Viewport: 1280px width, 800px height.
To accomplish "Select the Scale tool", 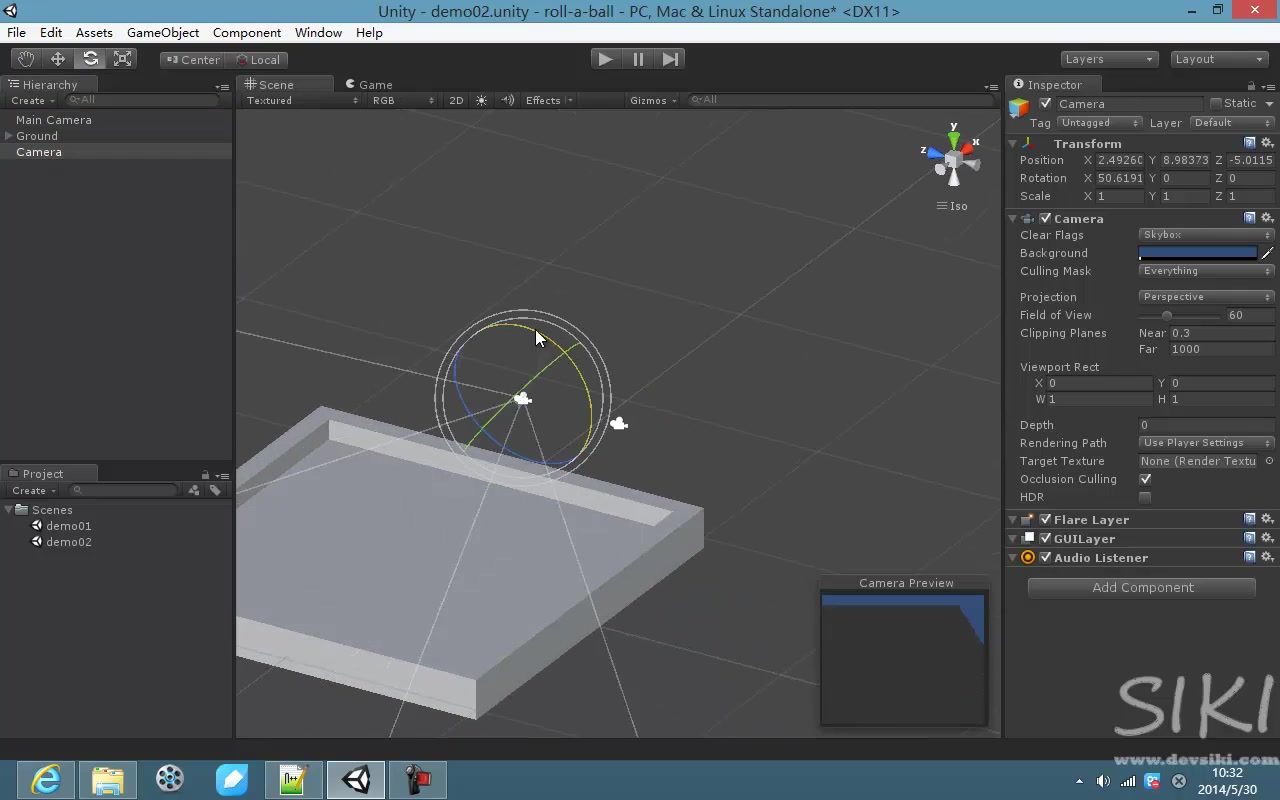I will [122, 59].
